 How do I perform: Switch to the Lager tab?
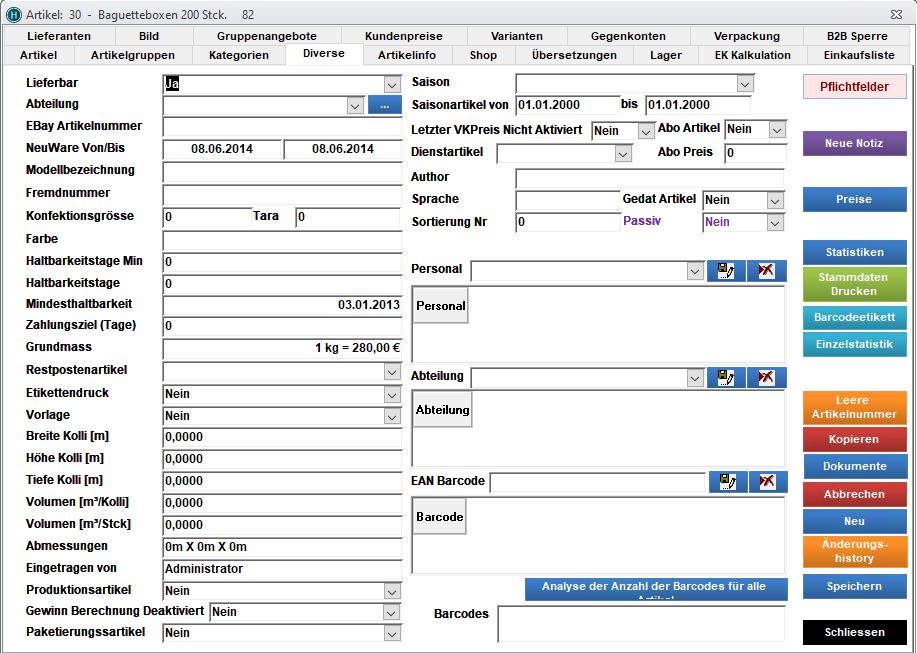point(665,55)
